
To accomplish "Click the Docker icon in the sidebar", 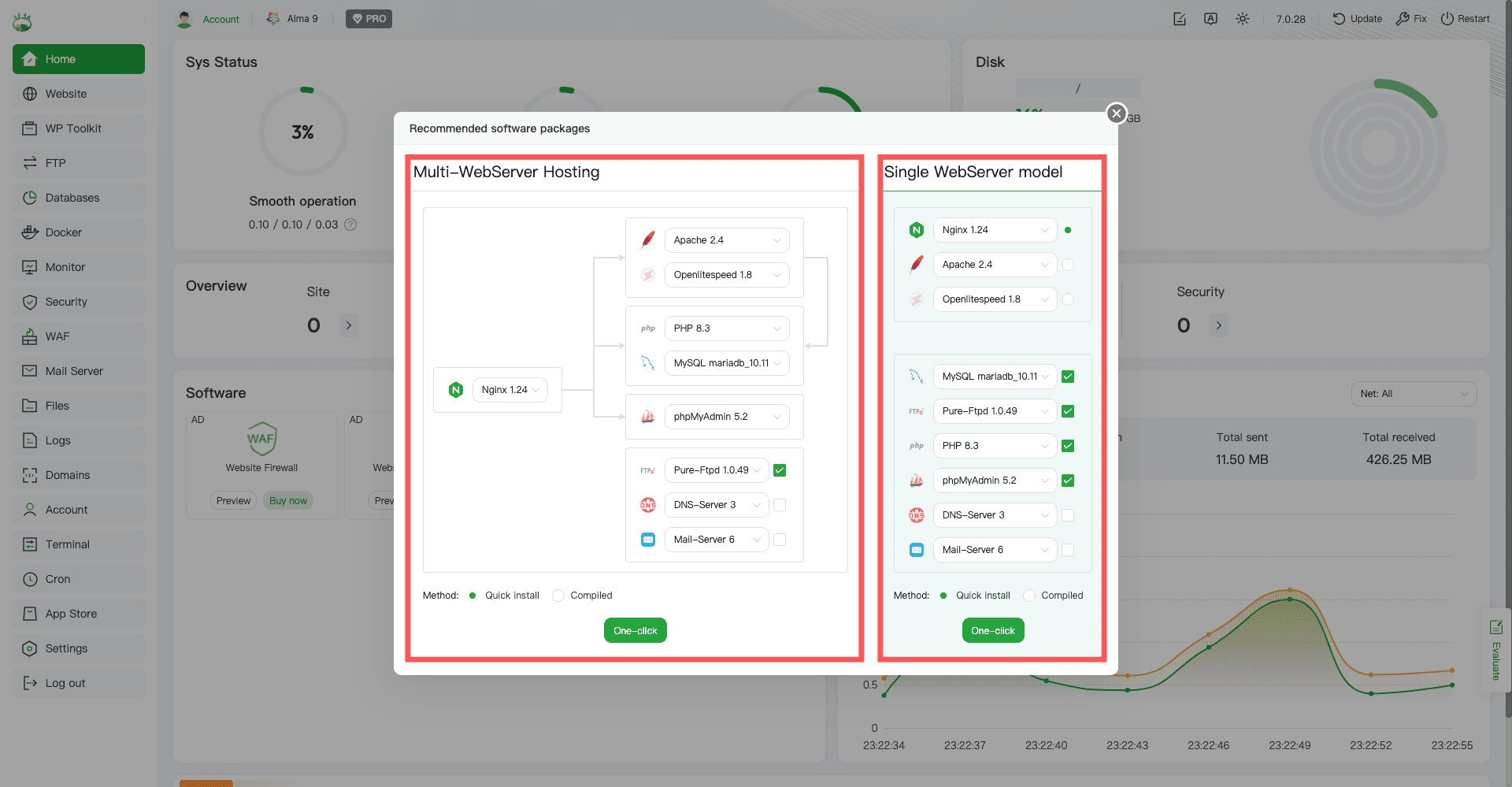I will (x=30, y=232).
